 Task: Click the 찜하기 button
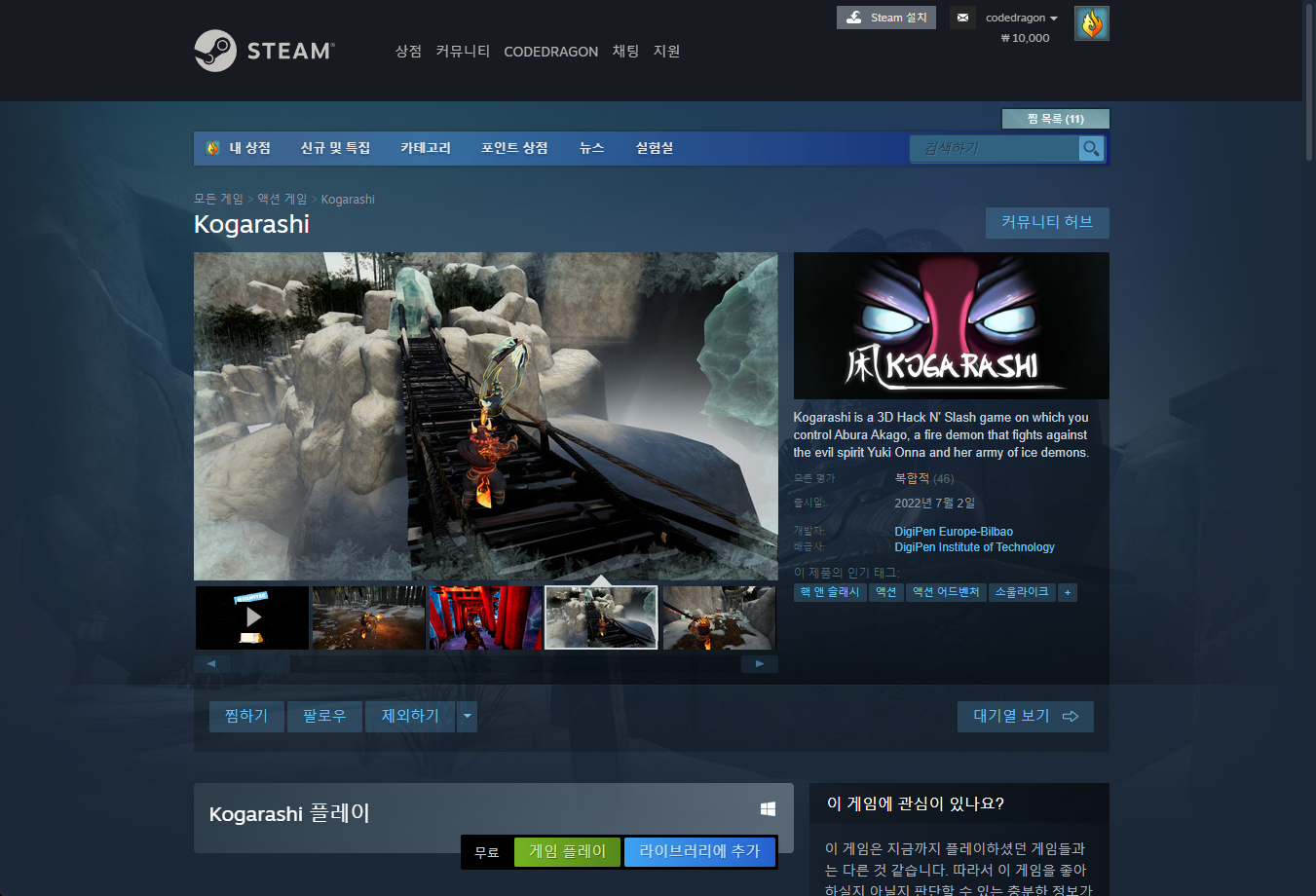246,716
